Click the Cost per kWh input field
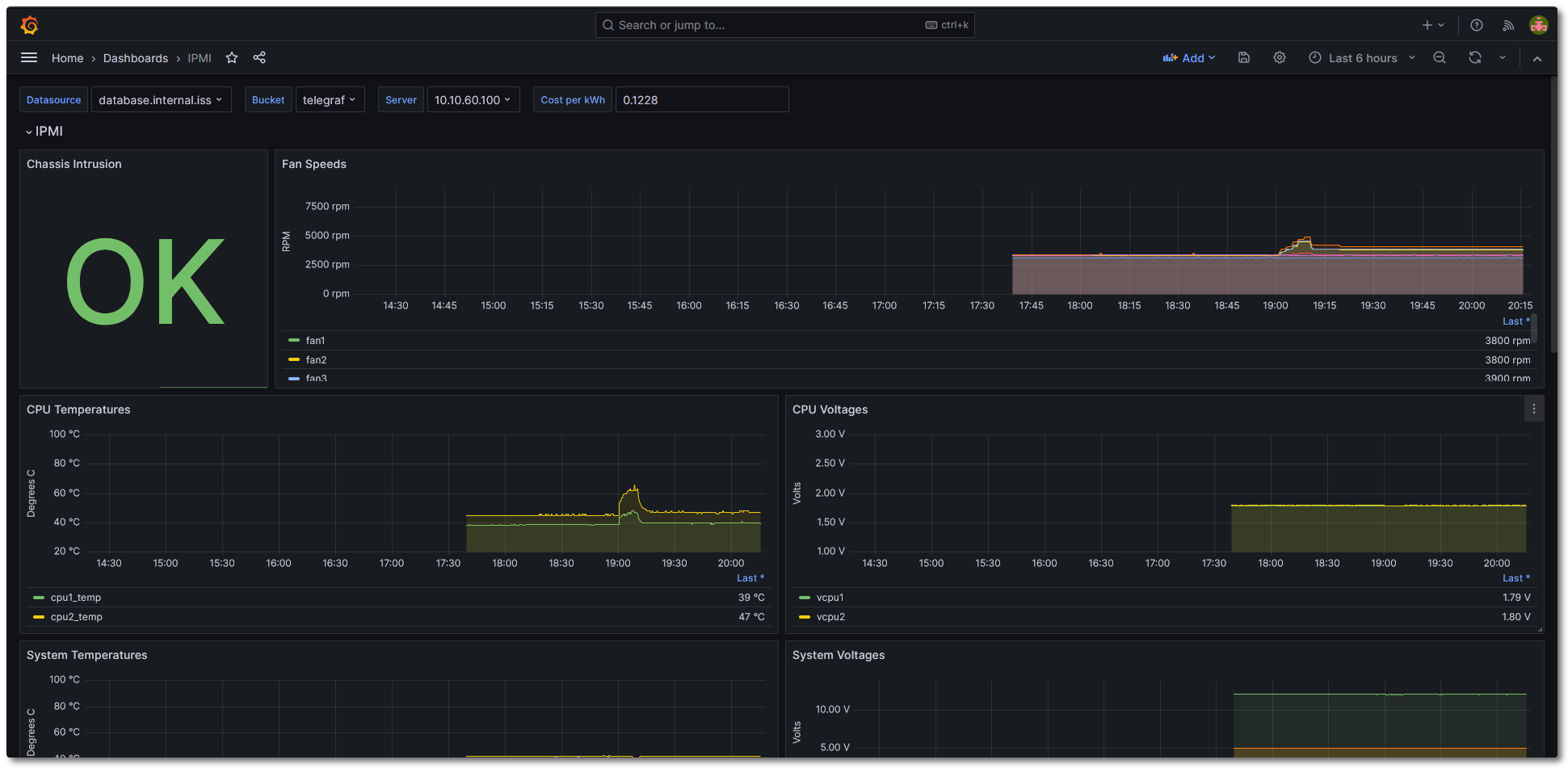Screen dimensions: 1568x768 click(701, 100)
